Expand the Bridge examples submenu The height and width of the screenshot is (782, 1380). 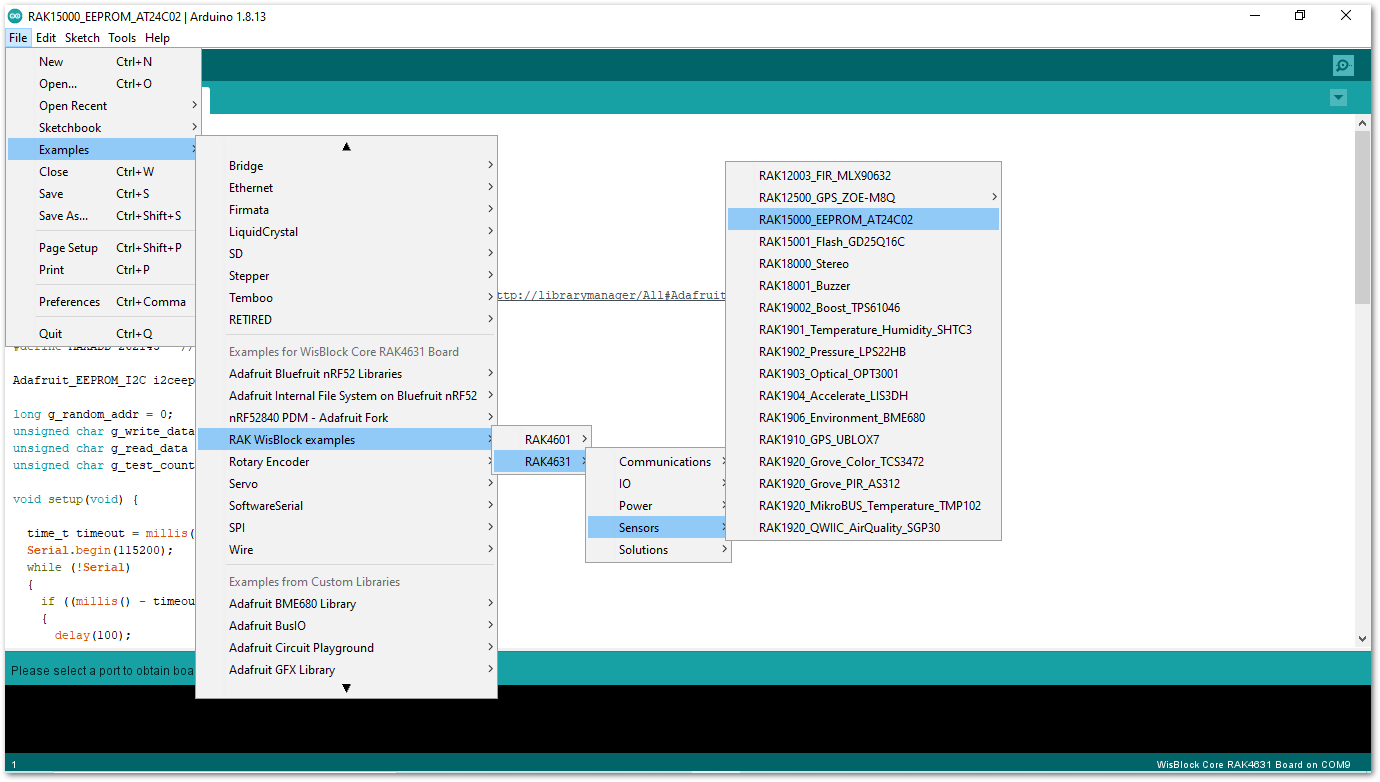point(346,166)
